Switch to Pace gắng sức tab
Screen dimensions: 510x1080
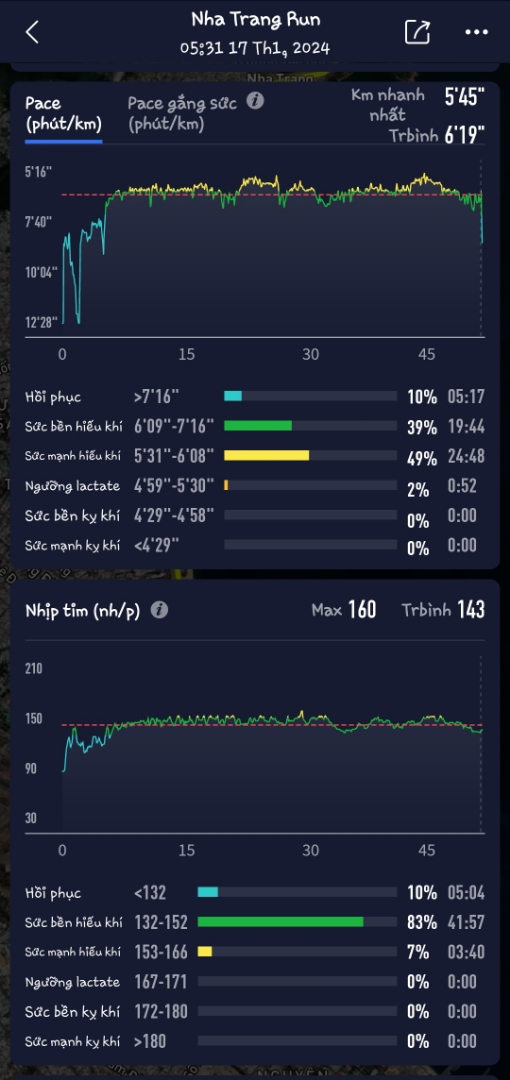tap(183, 114)
